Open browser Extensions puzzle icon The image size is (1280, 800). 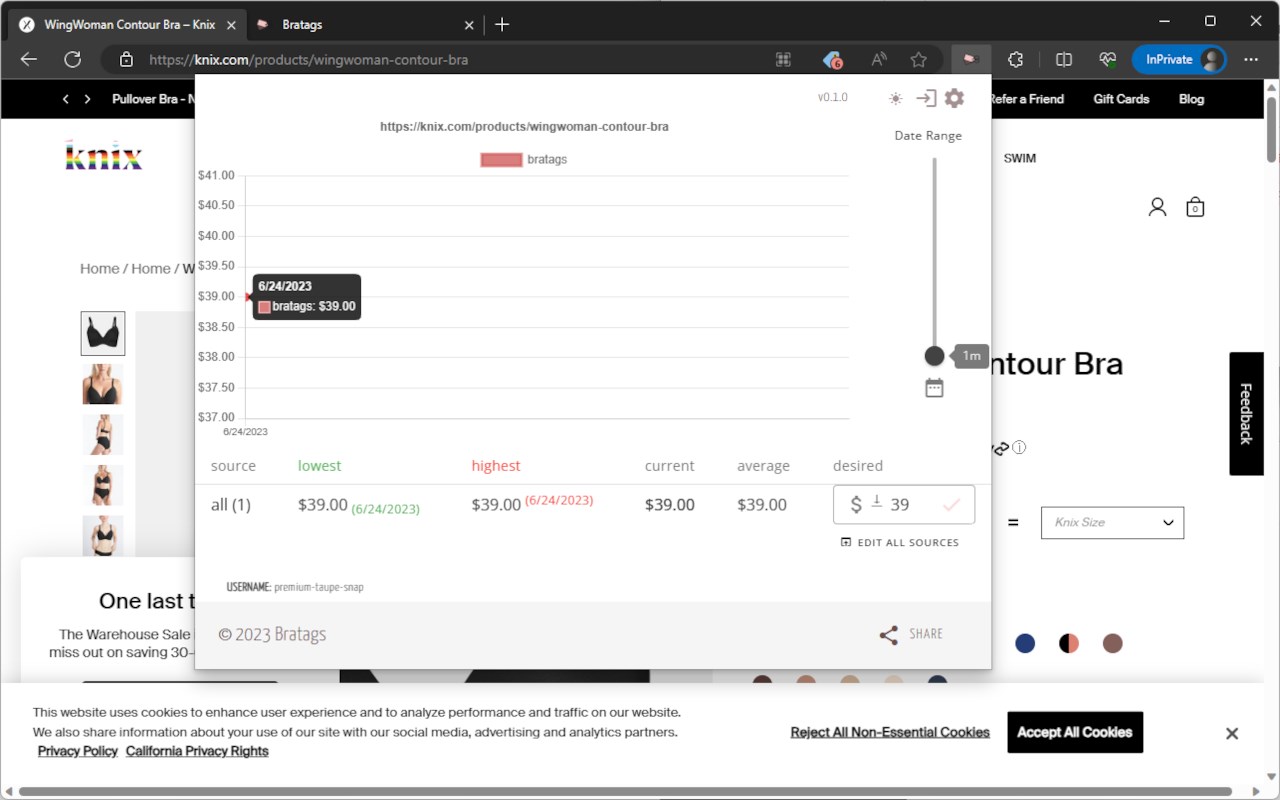[1015, 59]
